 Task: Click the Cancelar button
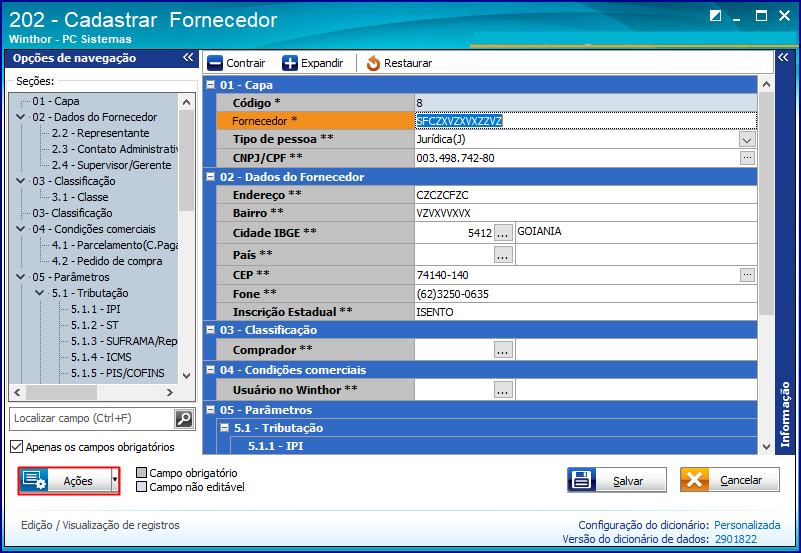[729, 480]
